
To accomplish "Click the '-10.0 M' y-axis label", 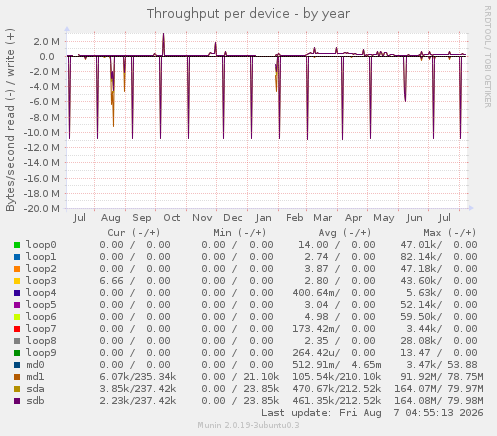I will click(42, 133).
